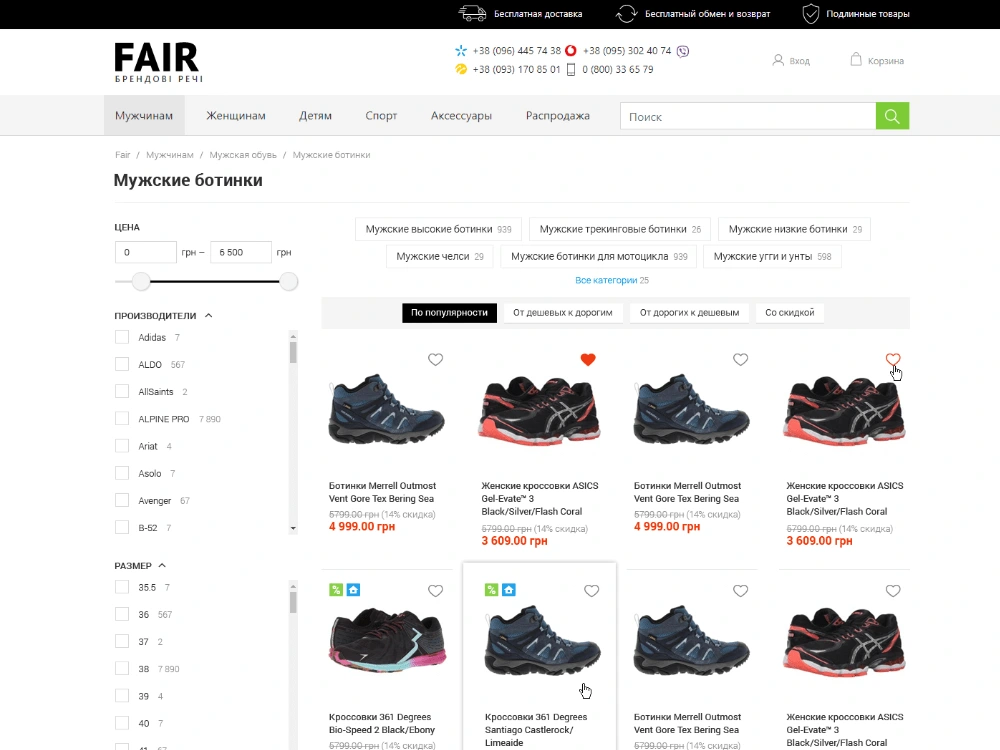The height and width of the screenshot is (750, 1000).
Task: Click heart on second-row ASICS Gel-Evate sneakers
Action: [893, 591]
